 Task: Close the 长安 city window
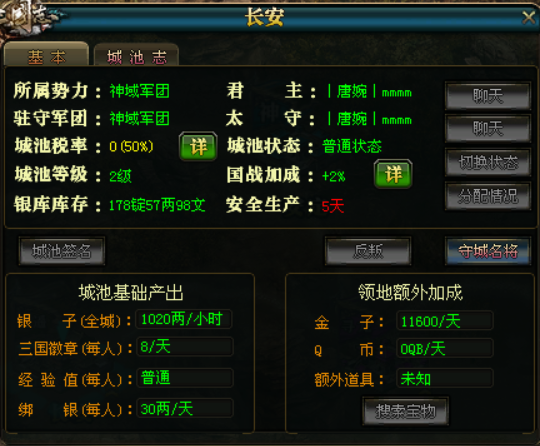pyautogui.click(x=528, y=18)
